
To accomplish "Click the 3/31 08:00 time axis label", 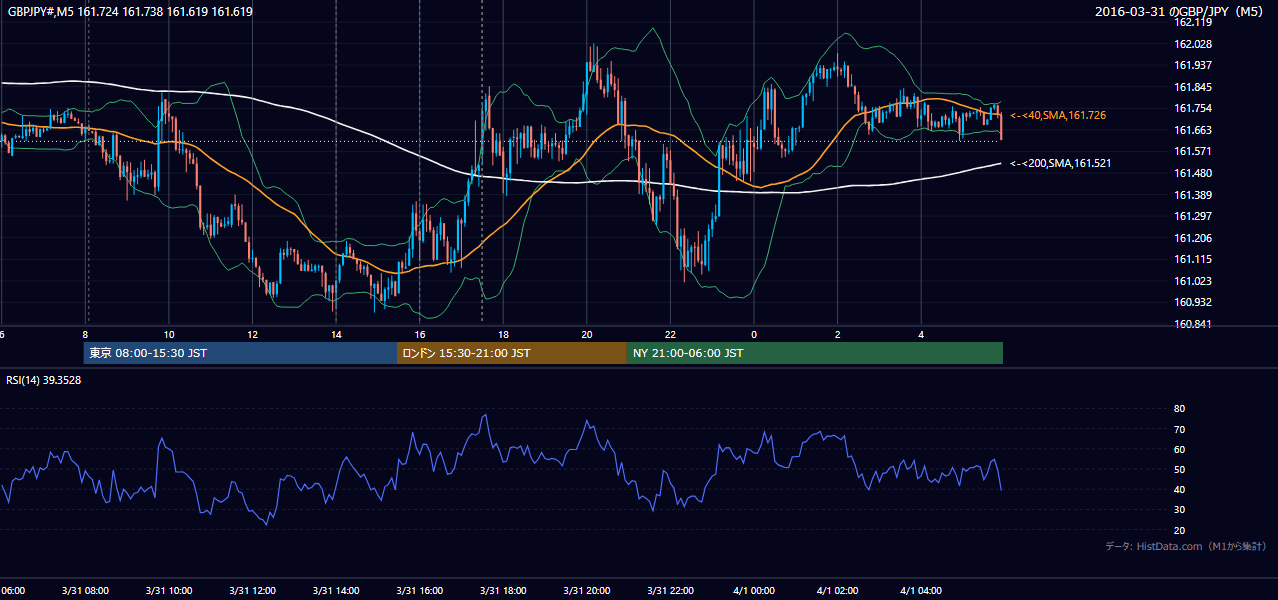I will tap(85, 591).
